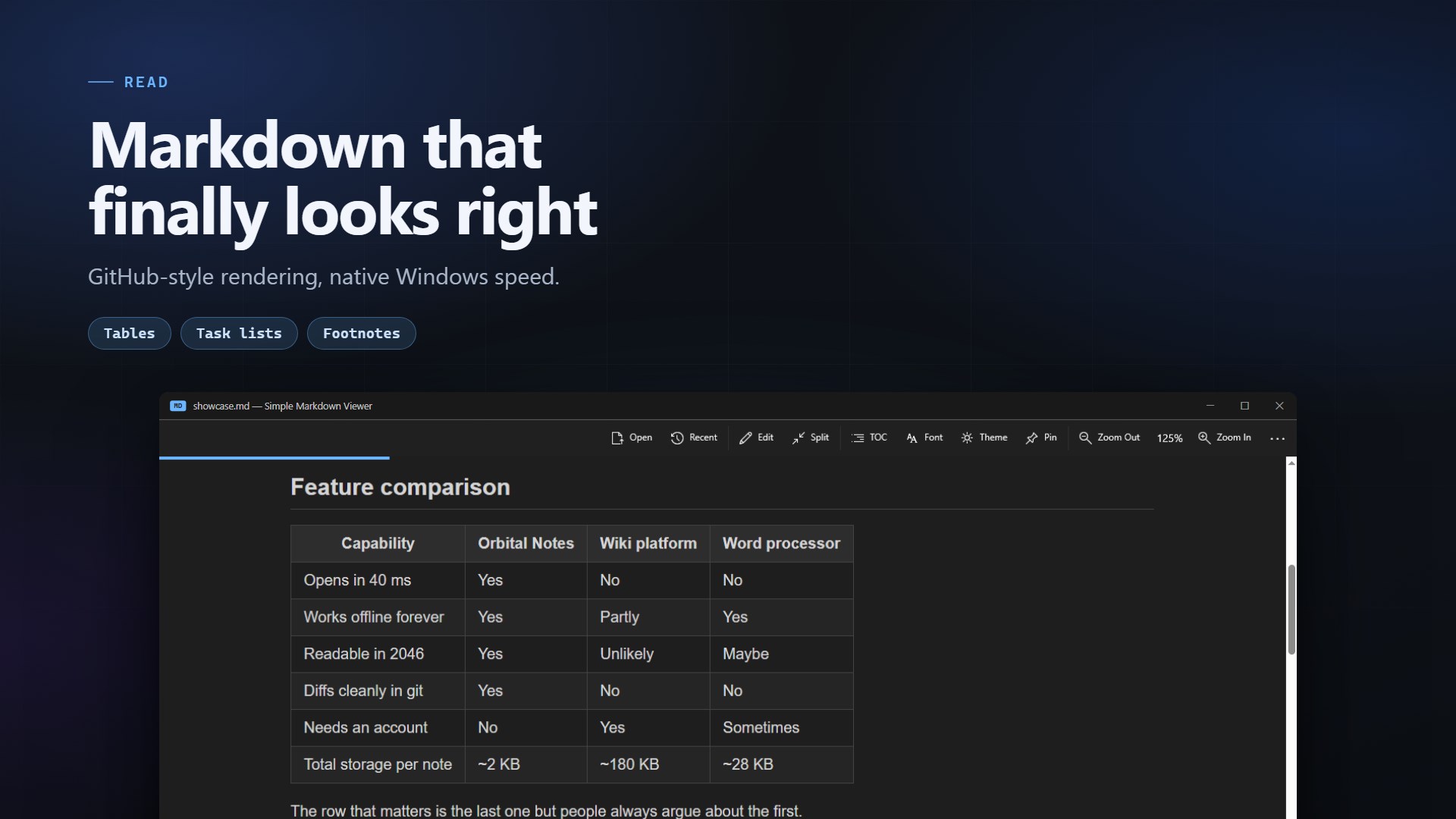Screen dimensions: 1456x819
Task: Click the '~180 KB' table cell
Action: [648, 764]
